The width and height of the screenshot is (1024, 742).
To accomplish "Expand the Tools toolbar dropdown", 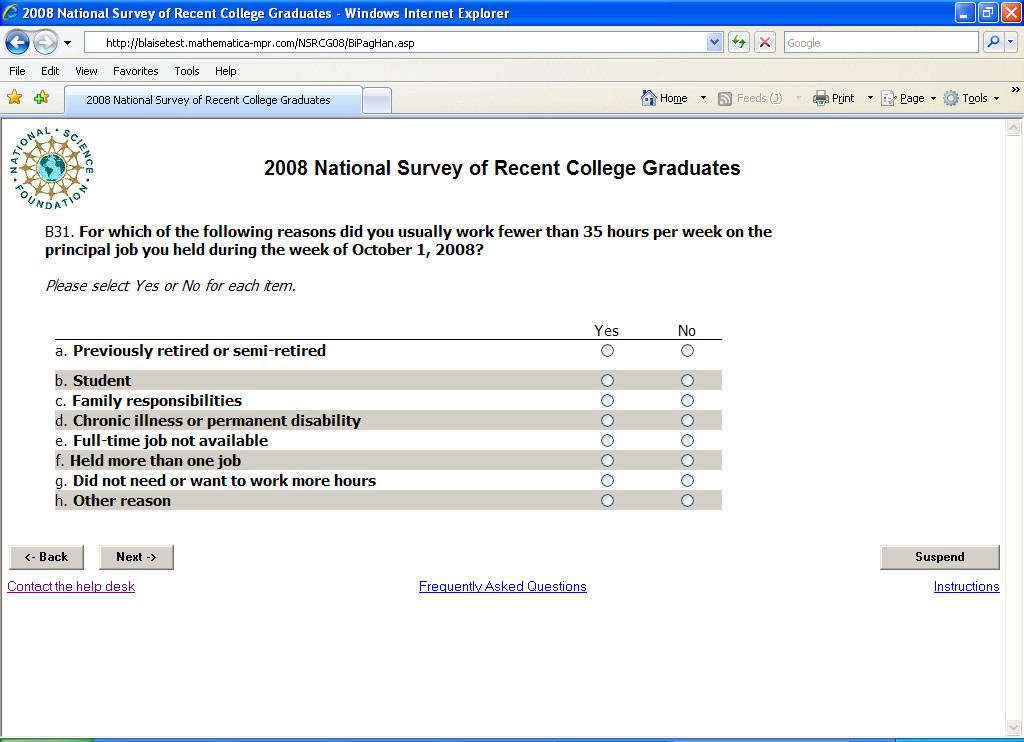I will coord(996,98).
